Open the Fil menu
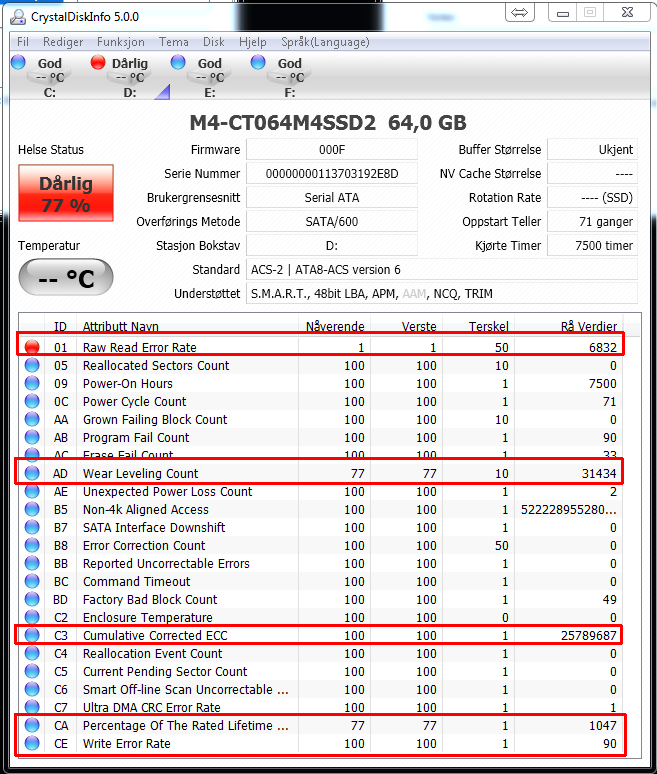The image size is (657, 774). pyautogui.click(x=23, y=42)
